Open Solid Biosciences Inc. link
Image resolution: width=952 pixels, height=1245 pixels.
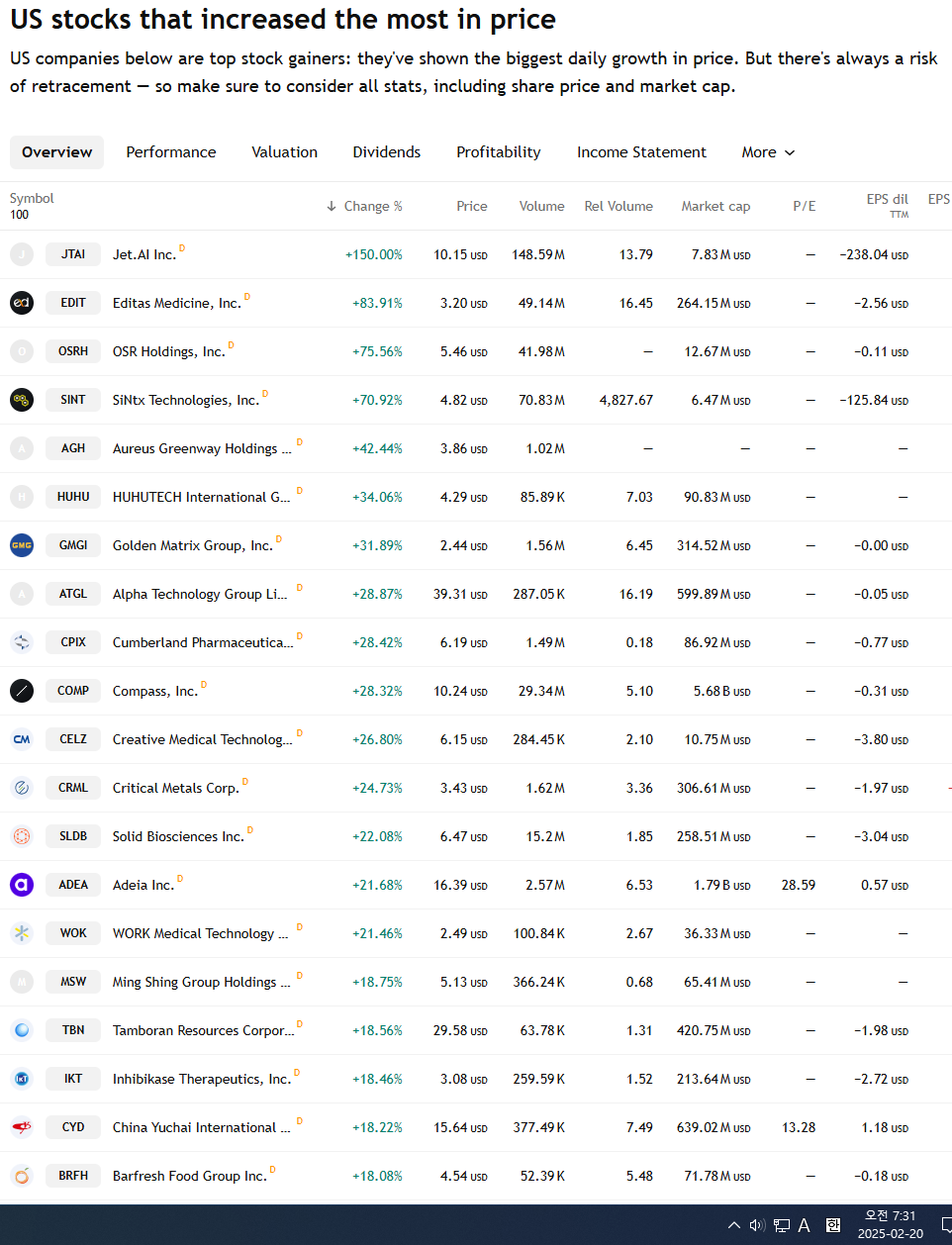point(178,836)
